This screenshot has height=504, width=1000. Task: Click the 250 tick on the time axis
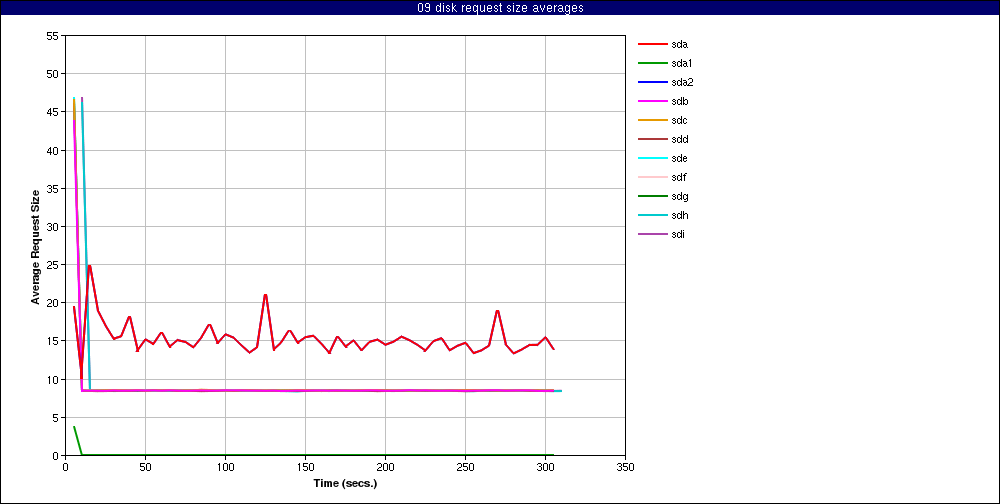[x=466, y=467]
